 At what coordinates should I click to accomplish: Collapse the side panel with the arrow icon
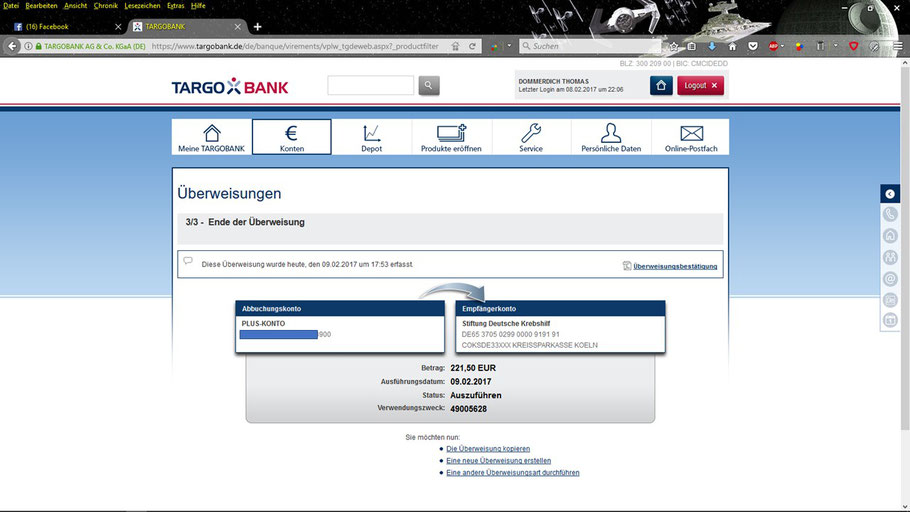pos(890,194)
